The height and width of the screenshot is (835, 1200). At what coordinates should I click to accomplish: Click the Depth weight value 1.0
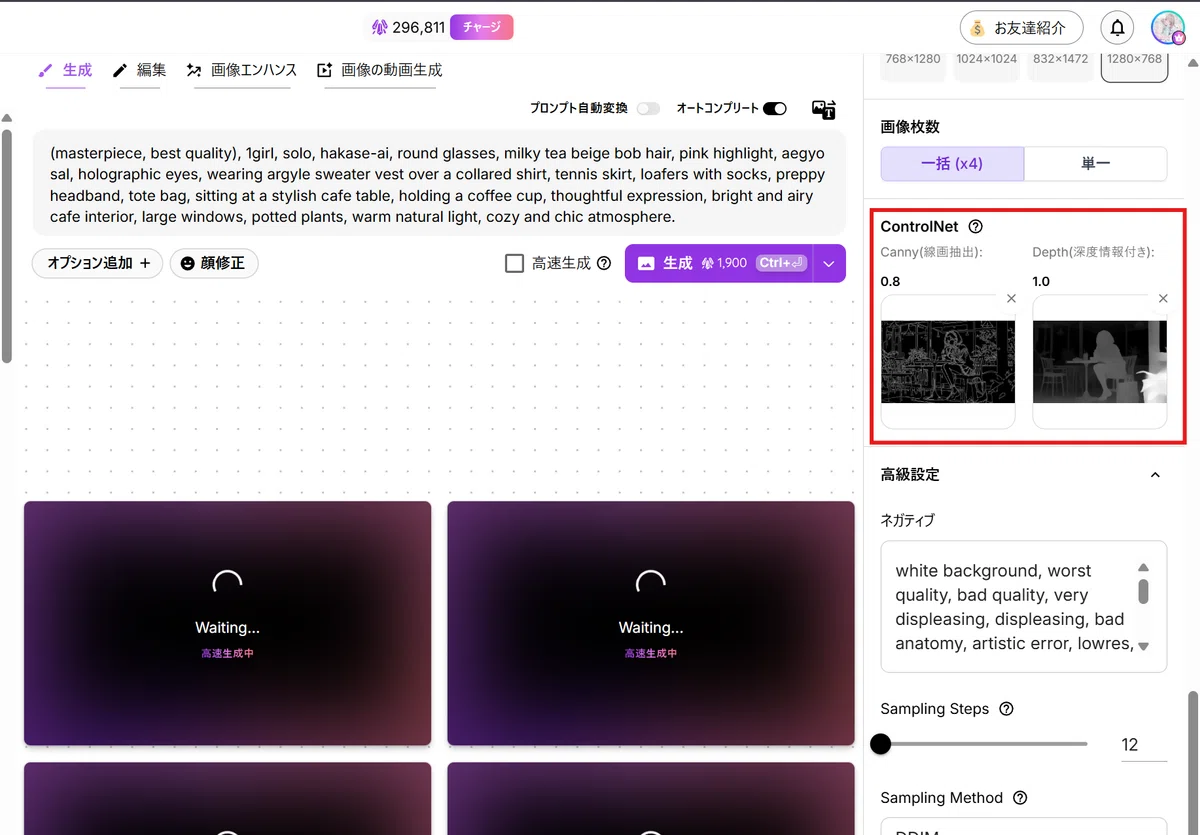[x=1042, y=282]
